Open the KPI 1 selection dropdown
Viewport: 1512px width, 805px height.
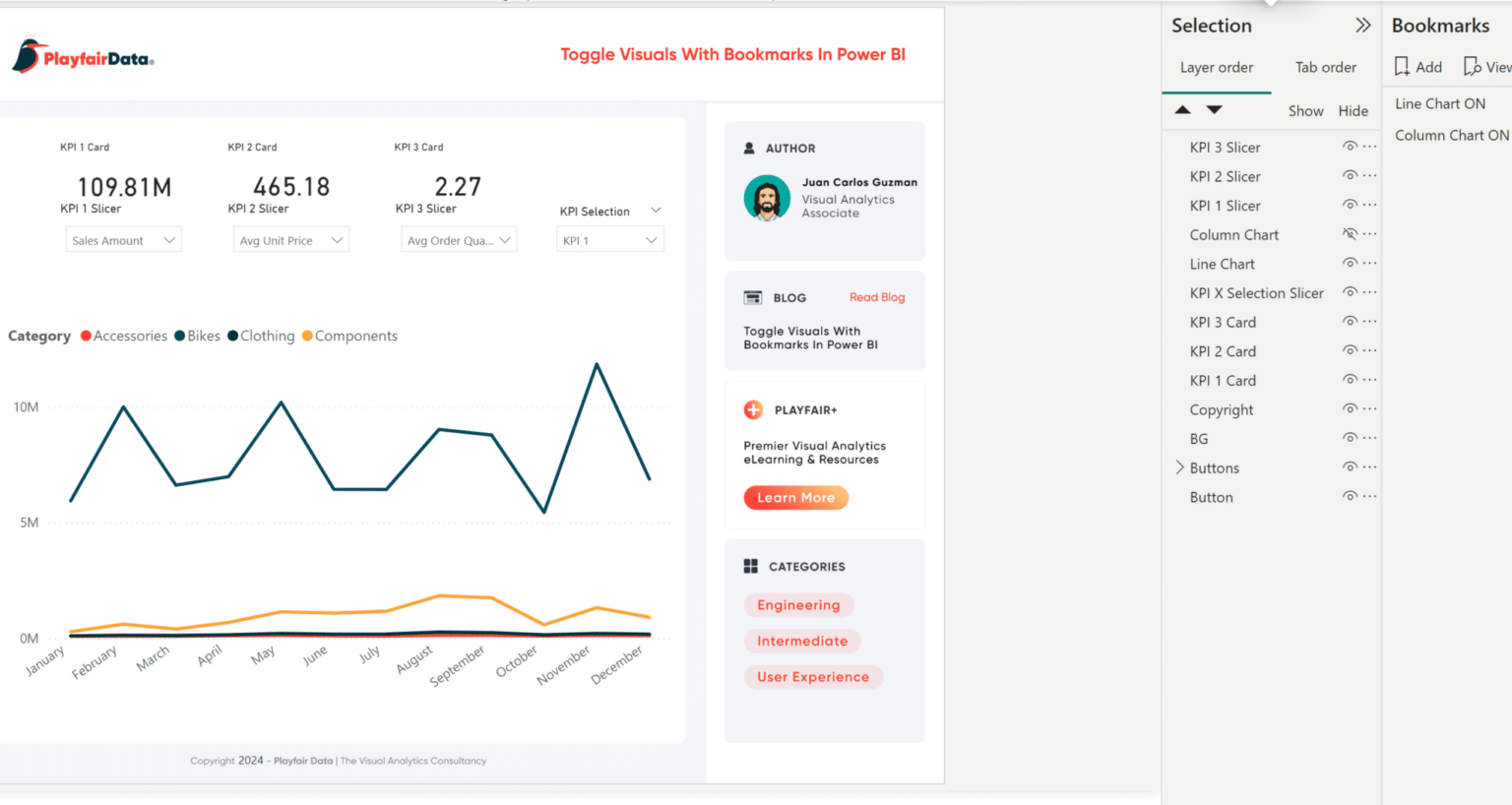[610, 240]
